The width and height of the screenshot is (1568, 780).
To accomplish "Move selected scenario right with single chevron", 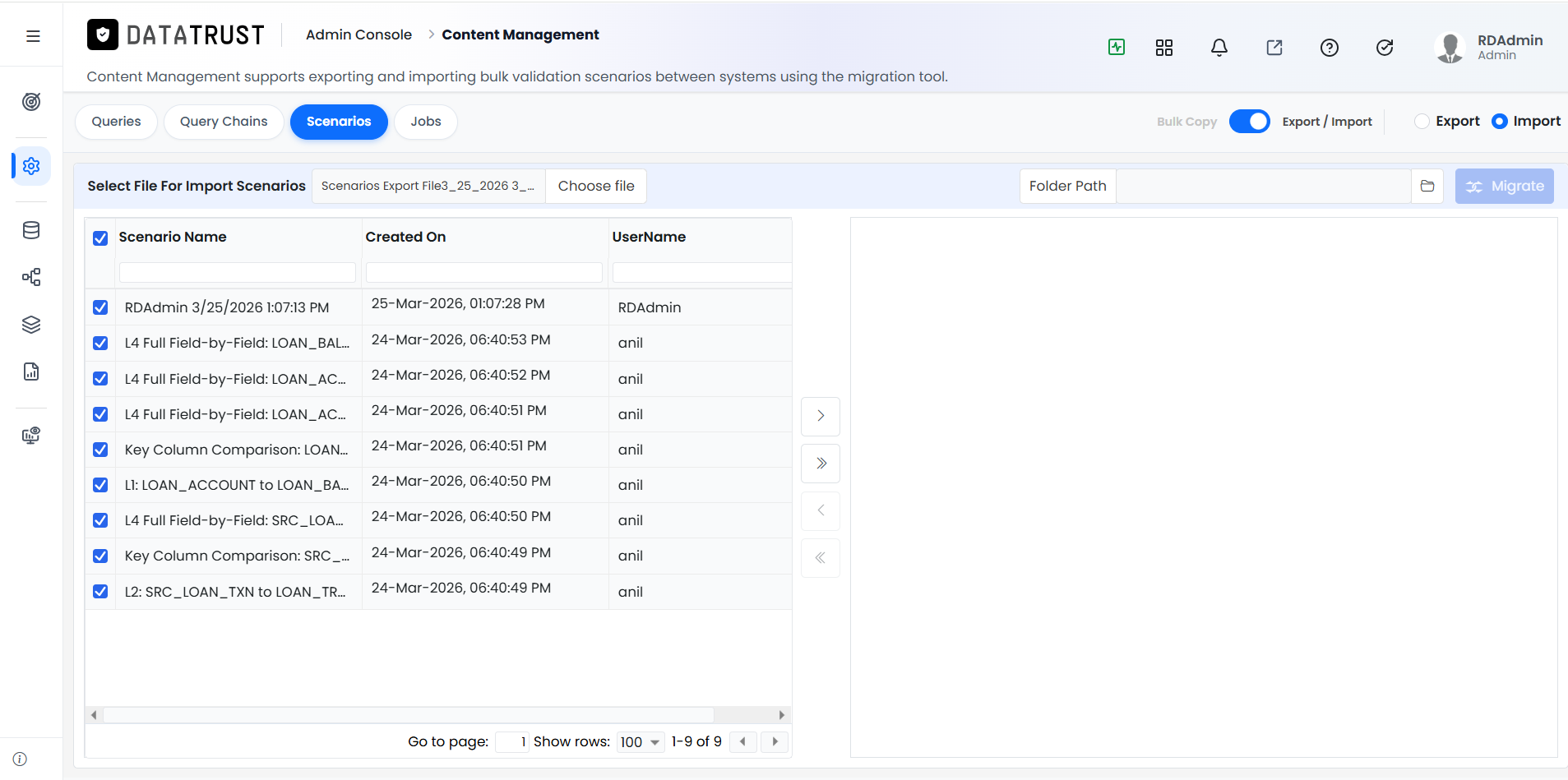I will 821,416.
